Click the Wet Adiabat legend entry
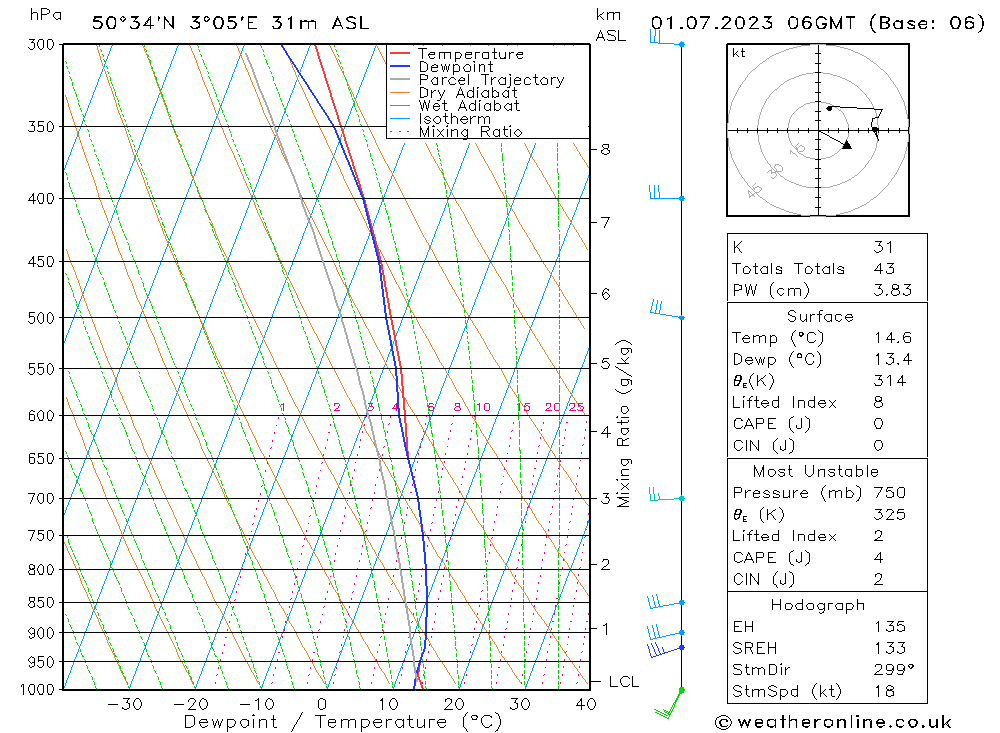 click(455, 106)
